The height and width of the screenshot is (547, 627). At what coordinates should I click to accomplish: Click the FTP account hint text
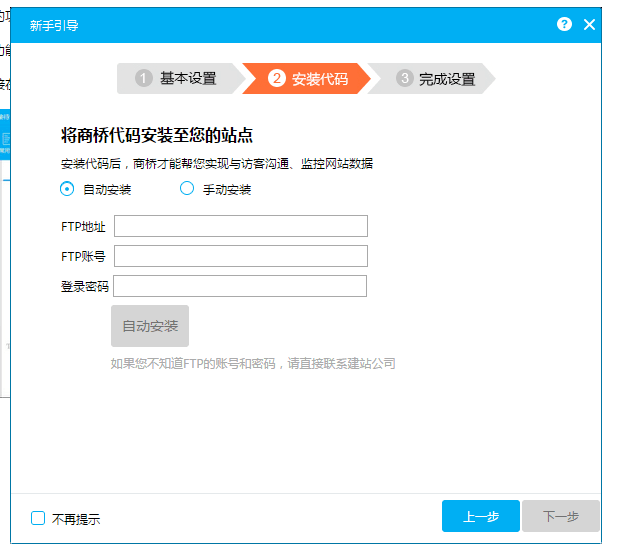coord(253,363)
